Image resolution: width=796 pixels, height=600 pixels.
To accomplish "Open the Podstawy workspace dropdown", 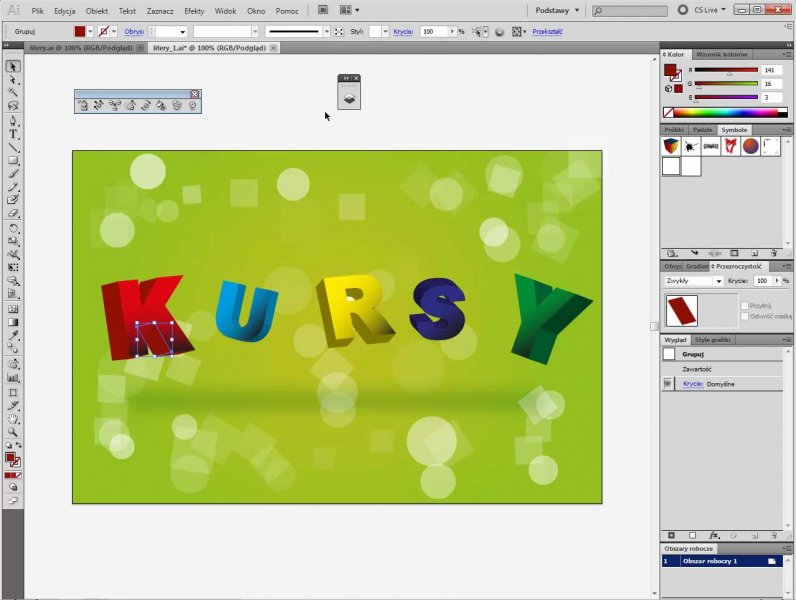I will coord(557,10).
